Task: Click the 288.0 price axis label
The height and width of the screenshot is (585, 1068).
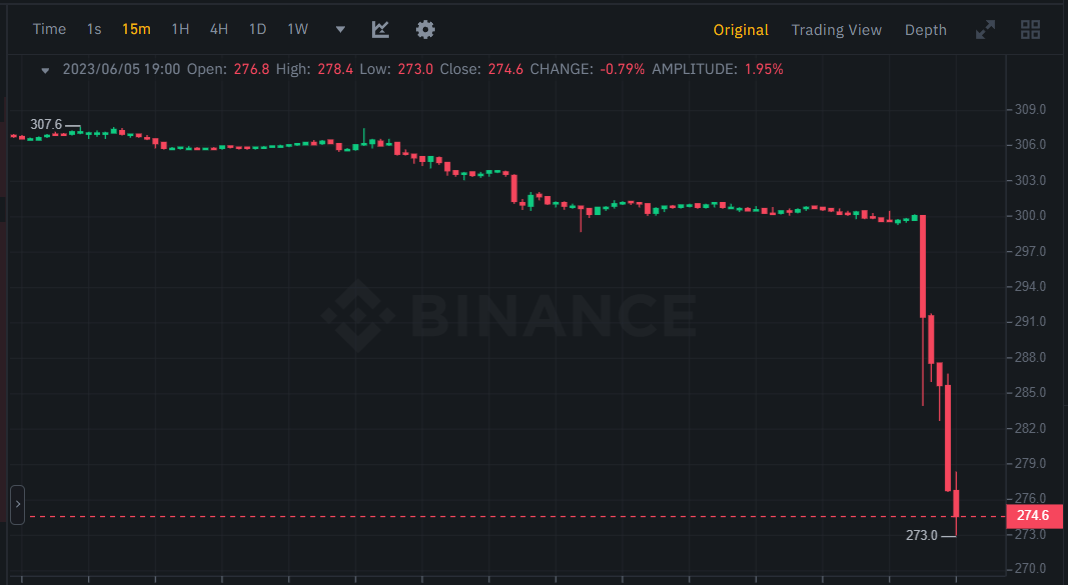Action: click(x=1030, y=358)
